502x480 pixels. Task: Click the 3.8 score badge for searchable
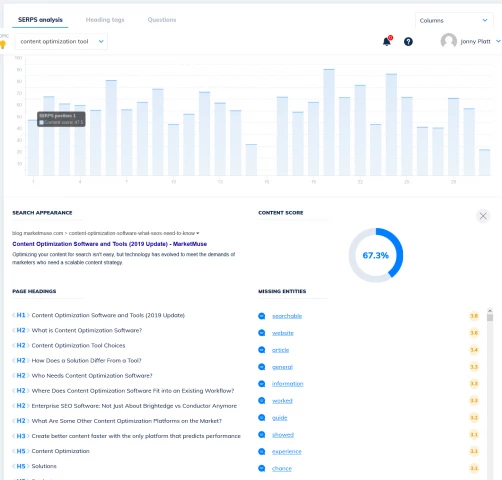474,316
